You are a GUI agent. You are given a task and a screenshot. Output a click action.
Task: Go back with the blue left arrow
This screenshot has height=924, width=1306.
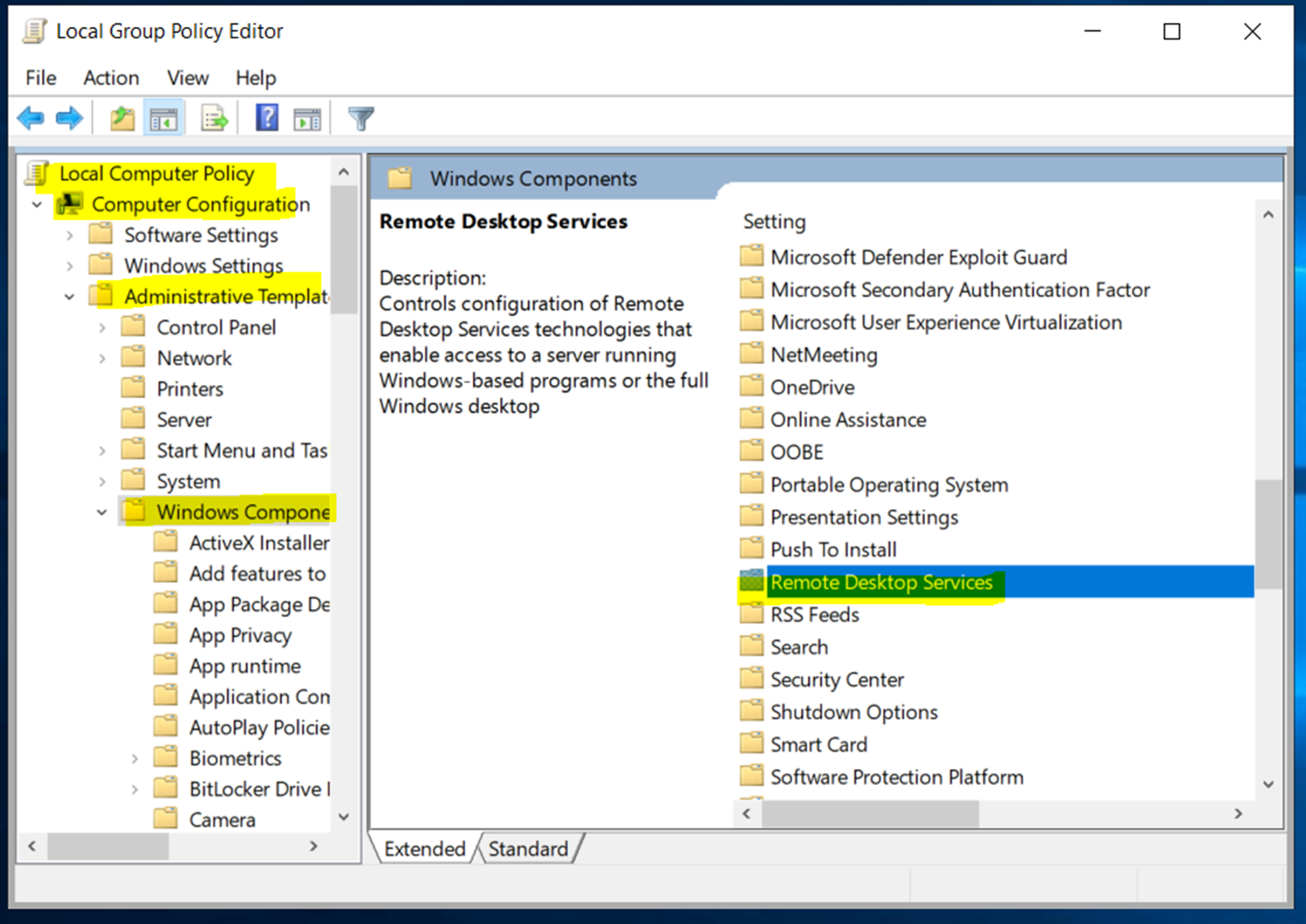pyautogui.click(x=31, y=118)
